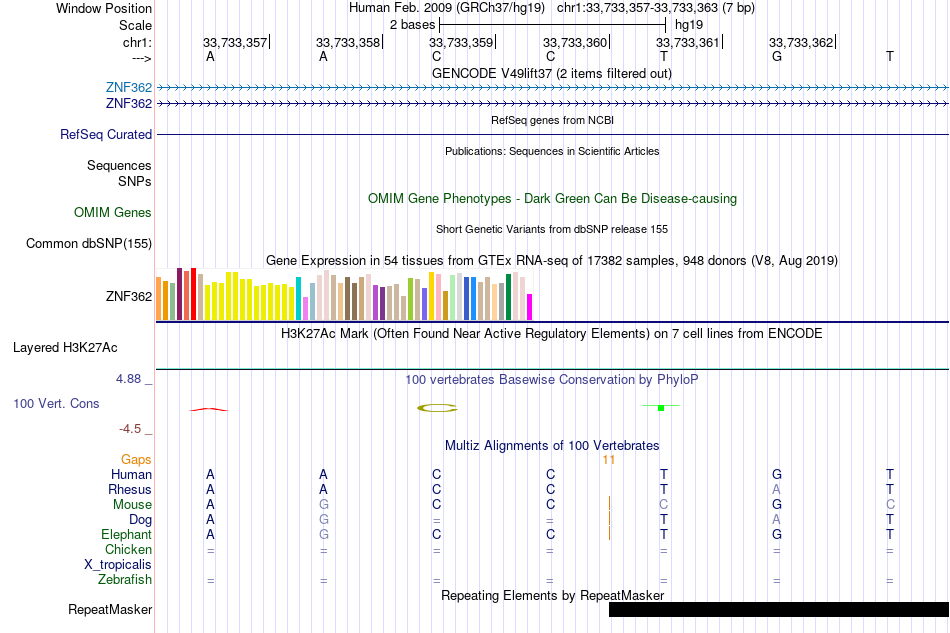Click the 4.88 PhyloP upper scale value
This screenshot has width=950, height=633.
coord(128,379)
